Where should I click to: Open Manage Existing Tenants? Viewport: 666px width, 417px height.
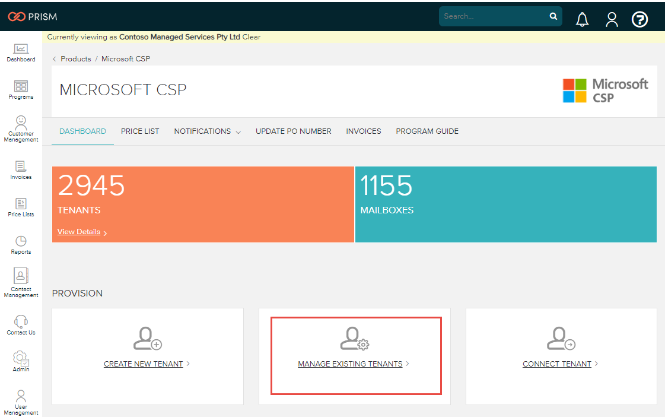coord(353,364)
